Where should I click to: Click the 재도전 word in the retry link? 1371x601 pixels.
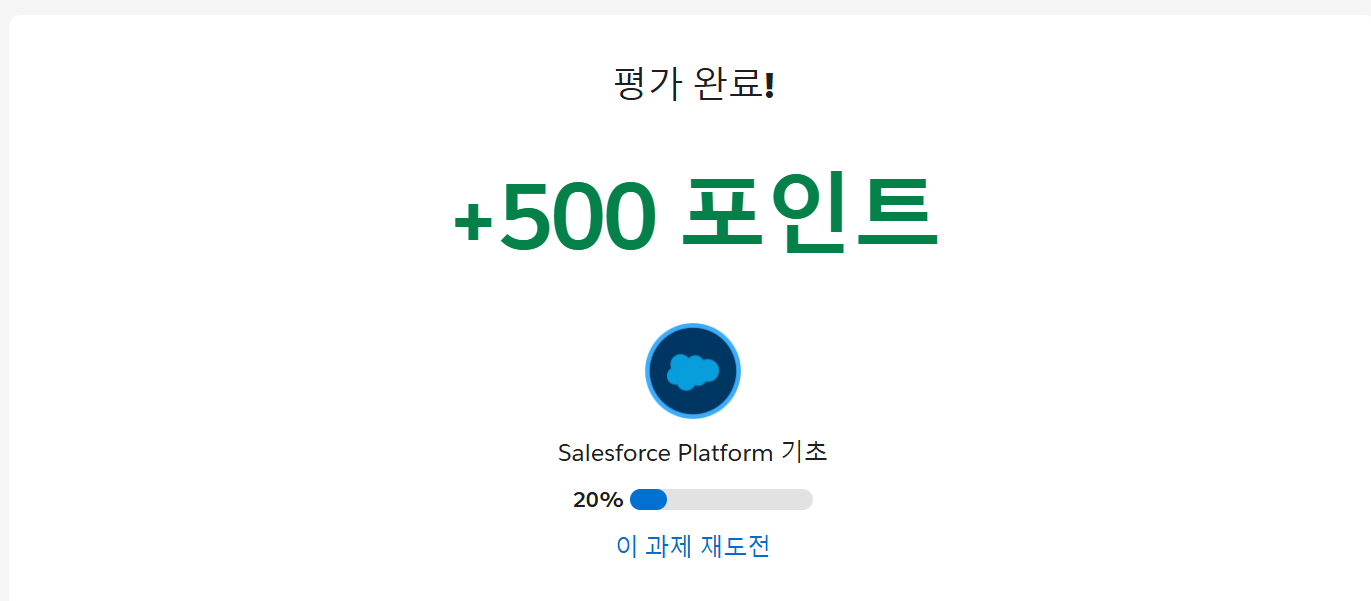click(735, 546)
